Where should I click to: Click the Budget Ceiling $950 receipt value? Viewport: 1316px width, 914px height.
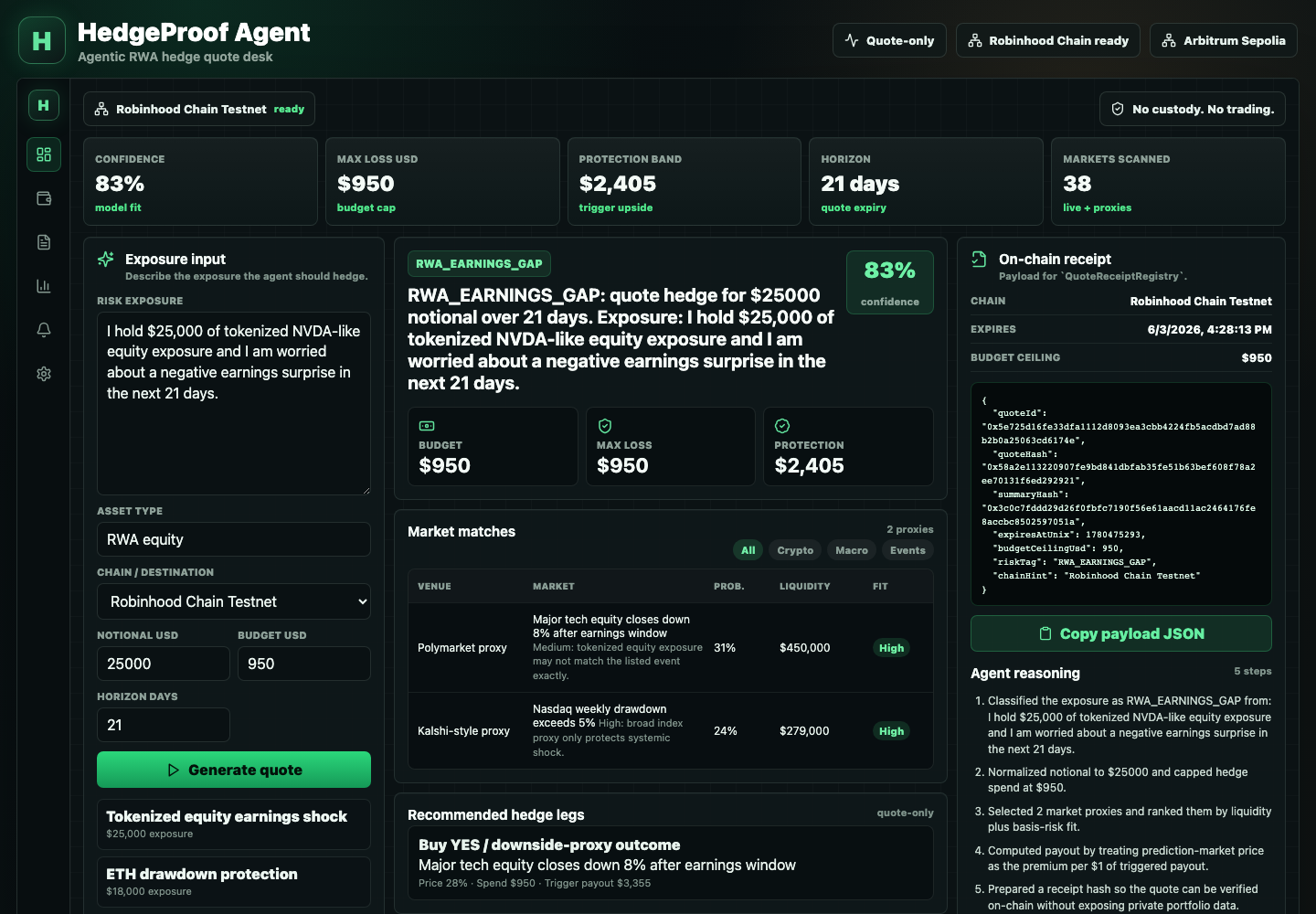pos(1257,358)
